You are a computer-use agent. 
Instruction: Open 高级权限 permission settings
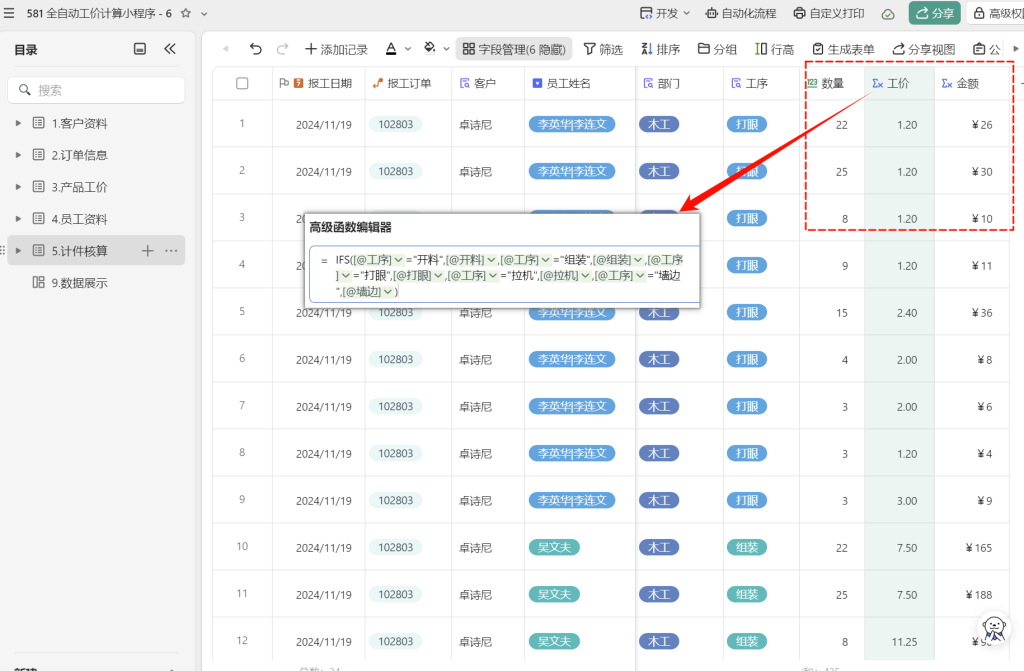pos(998,13)
